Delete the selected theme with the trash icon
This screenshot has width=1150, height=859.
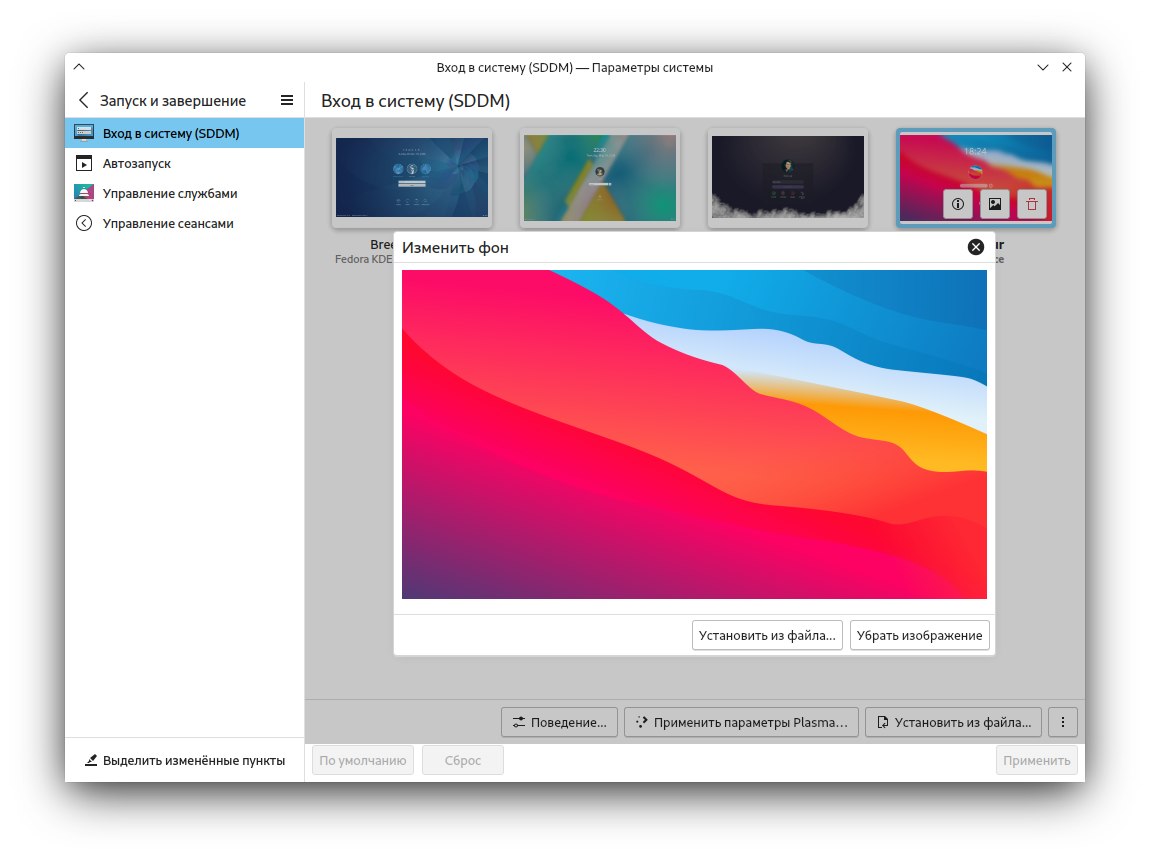click(x=1032, y=205)
